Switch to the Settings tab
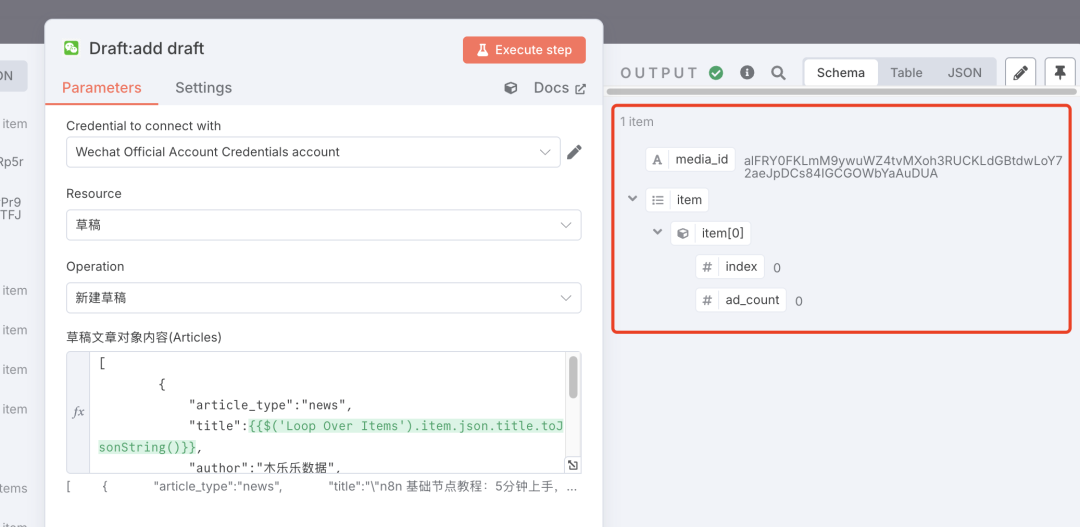1080x527 pixels. (x=203, y=87)
